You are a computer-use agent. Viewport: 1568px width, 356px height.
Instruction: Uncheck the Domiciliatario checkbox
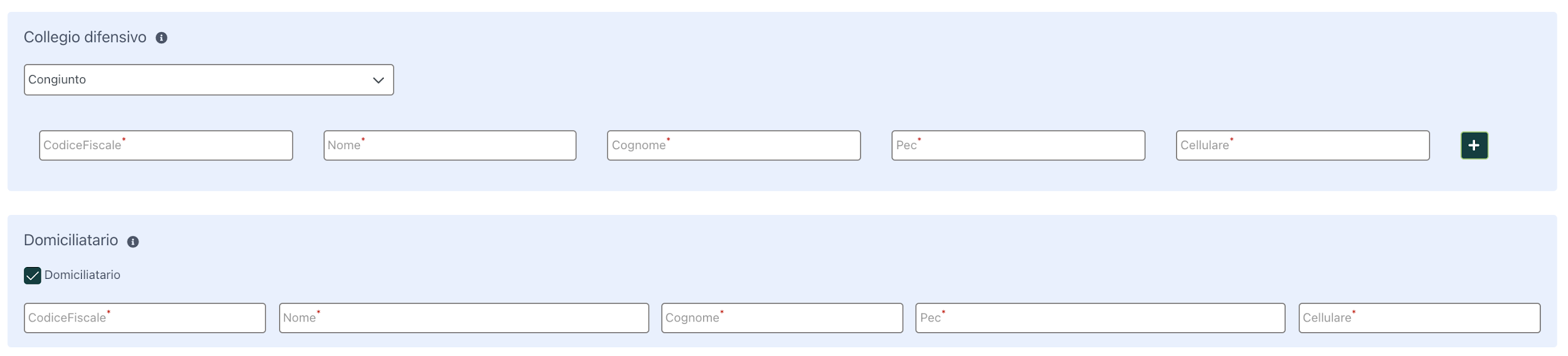coord(33,276)
